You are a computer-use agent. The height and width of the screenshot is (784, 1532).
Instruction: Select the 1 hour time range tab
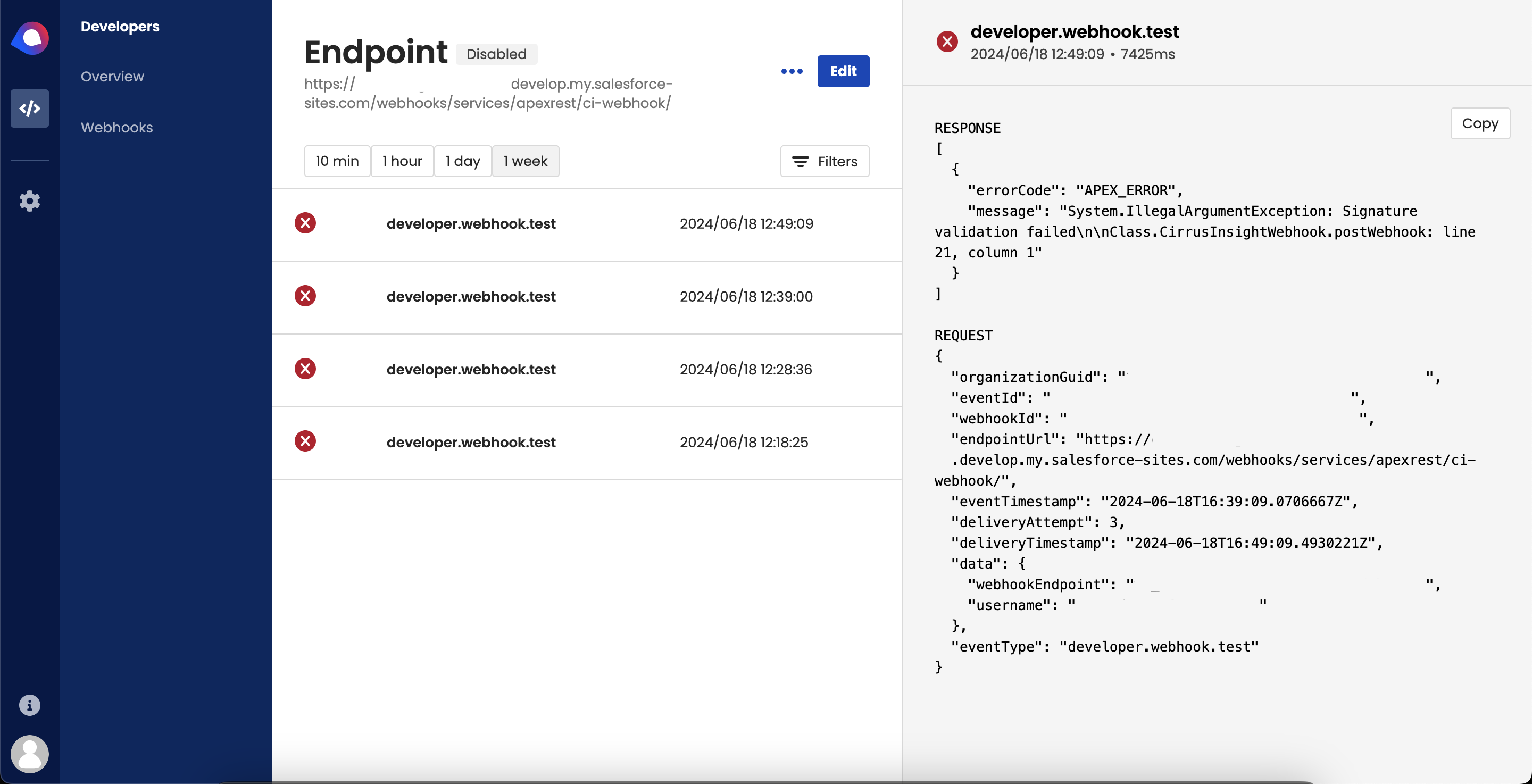pos(402,161)
